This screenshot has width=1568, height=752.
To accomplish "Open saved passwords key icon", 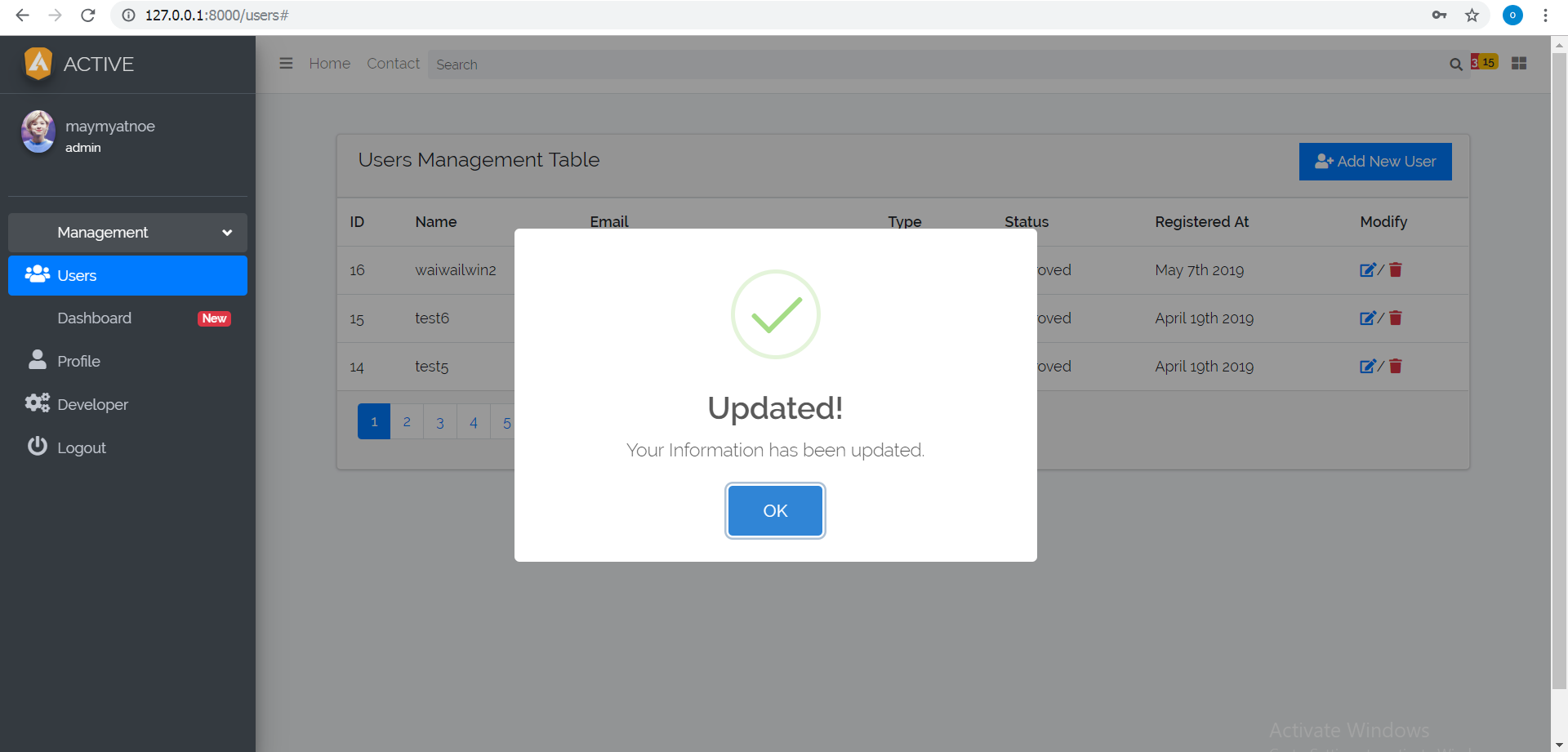I will pos(1439,15).
